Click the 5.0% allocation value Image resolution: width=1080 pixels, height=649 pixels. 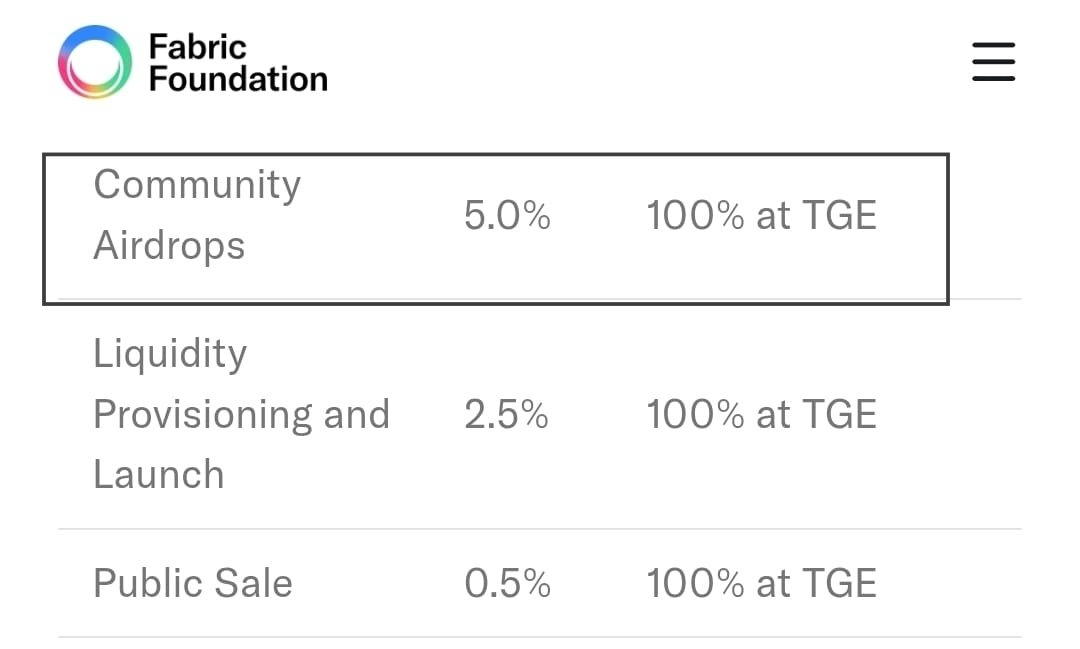(507, 216)
